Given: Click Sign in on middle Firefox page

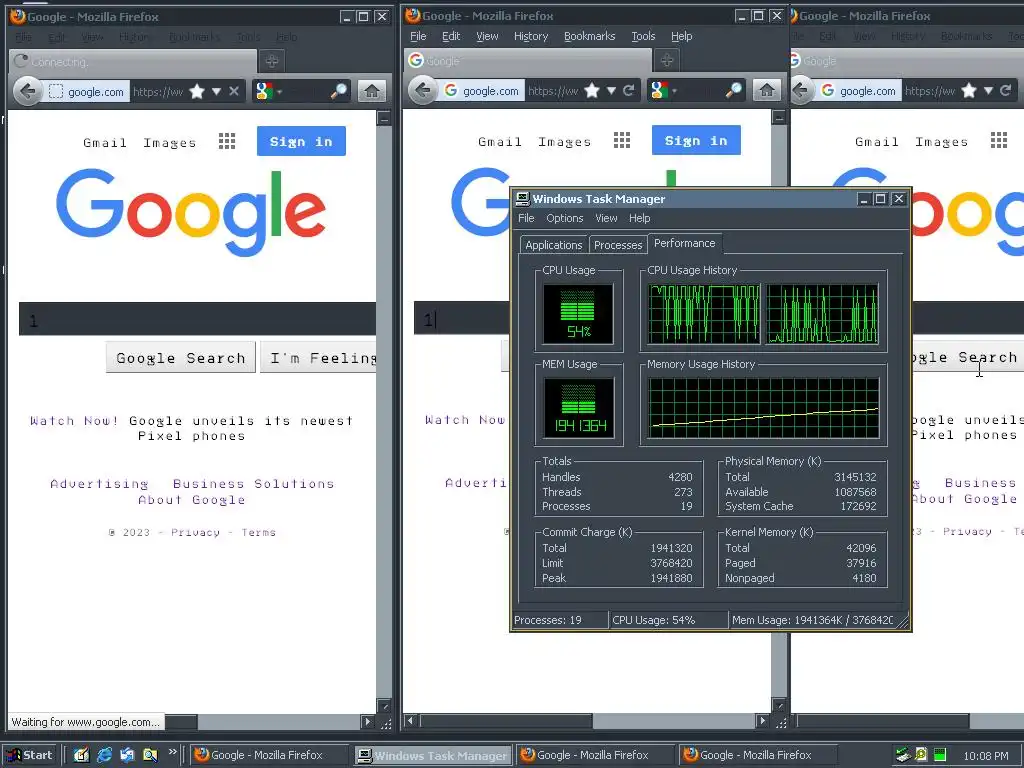Looking at the screenshot, I should point(696,140).
